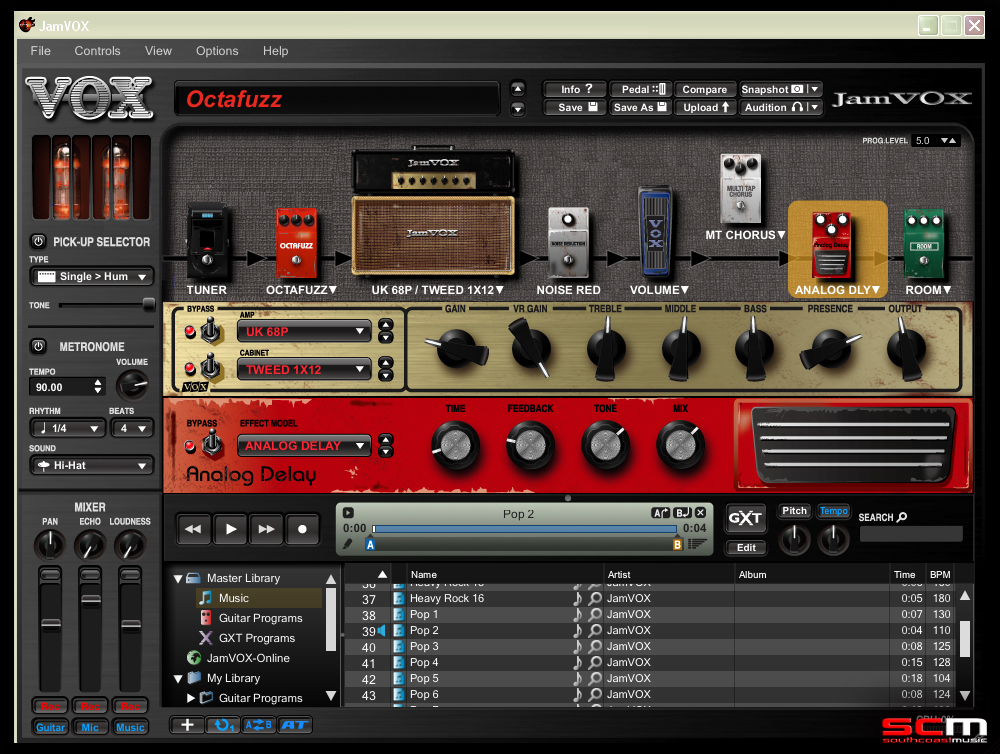Flip the Cabinet bypass toggle switch

pos(210,367)
